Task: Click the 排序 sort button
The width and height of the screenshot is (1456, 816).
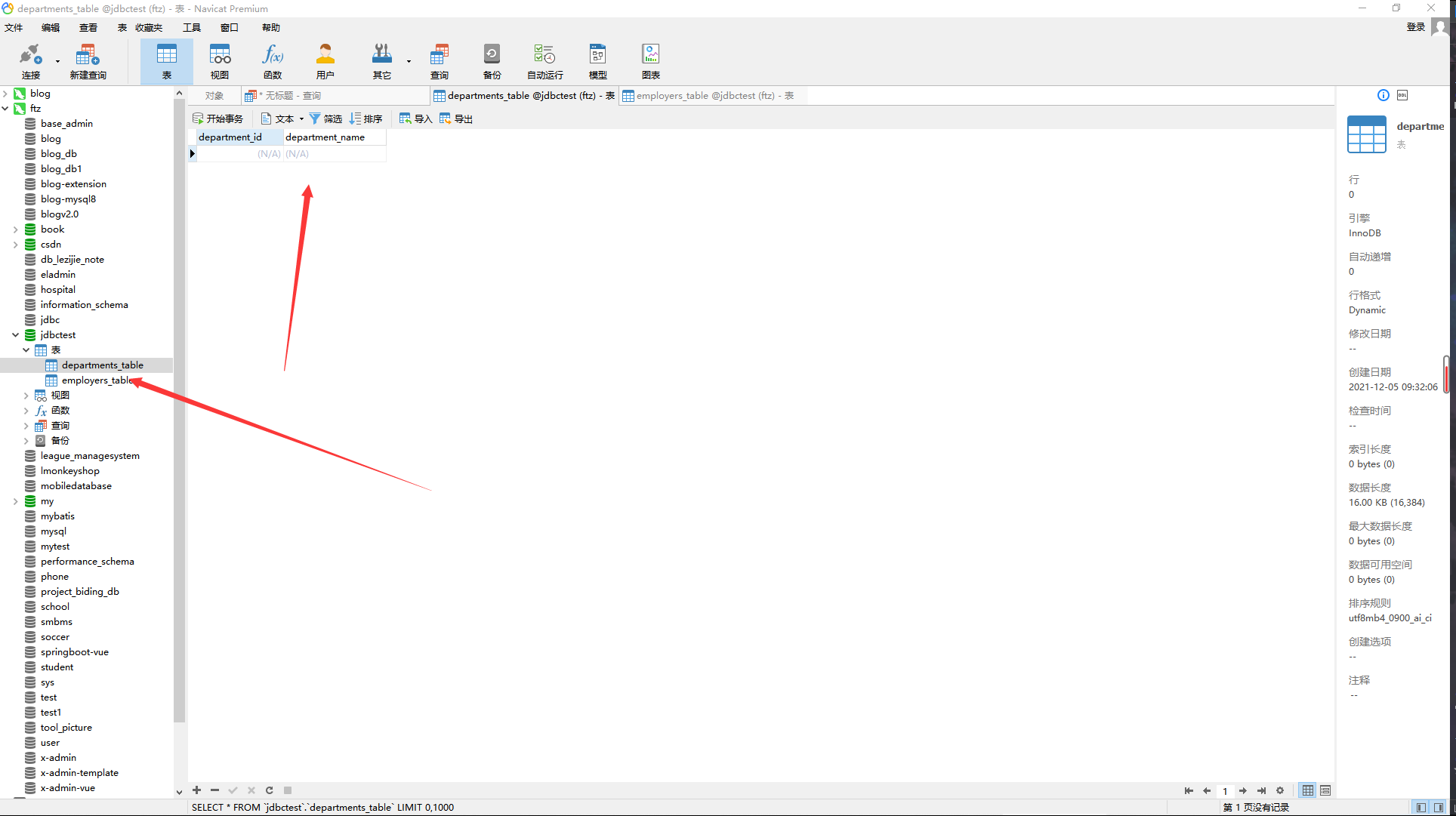Action: [366, 119]
